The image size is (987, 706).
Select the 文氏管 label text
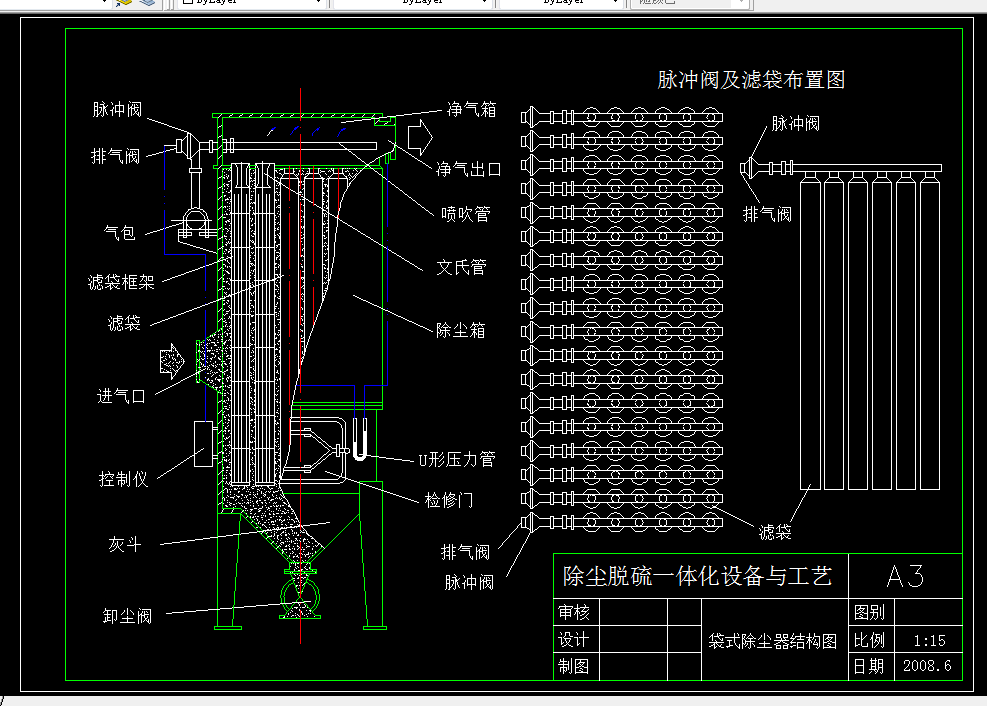(461, 267)
